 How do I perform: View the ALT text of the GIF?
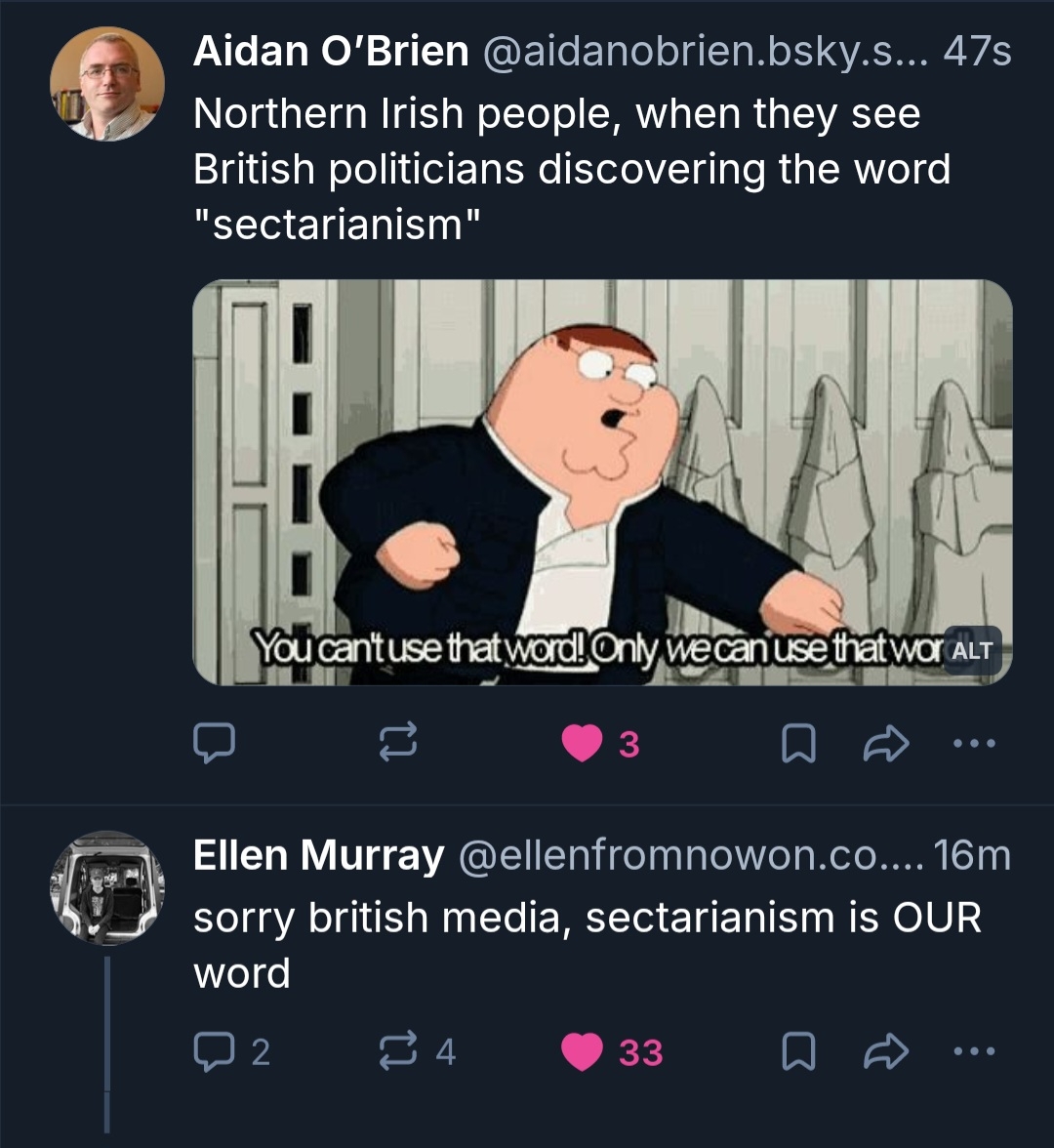pos(971,650)
